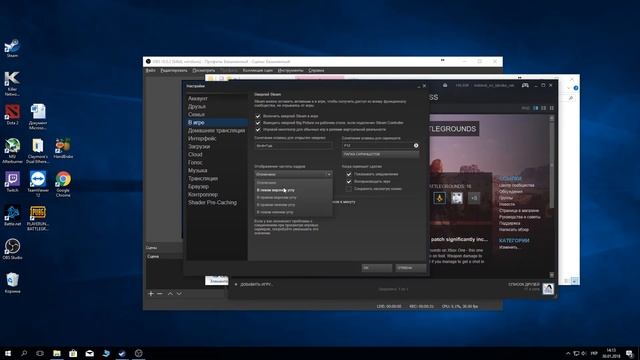Screen dimensions: 640x360
Task: Launch the Twitch desktop shortcut
Action: click(12, 182)
